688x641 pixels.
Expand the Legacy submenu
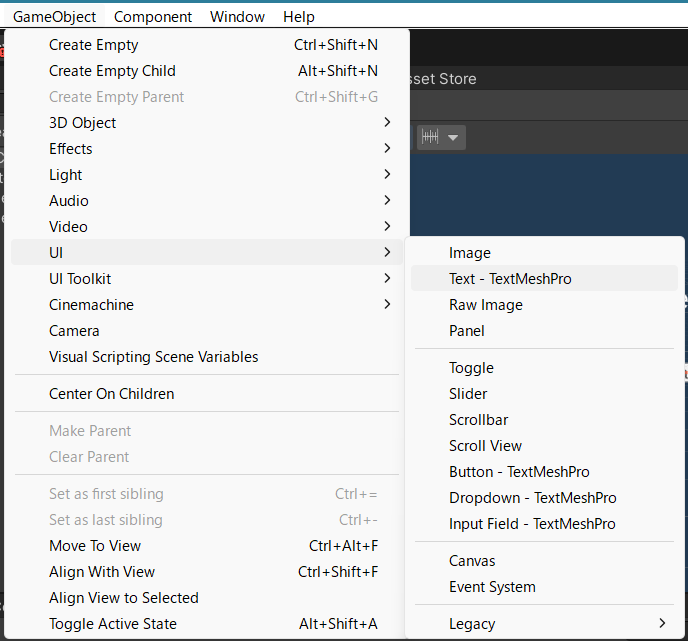pyautogui.click(x=472, y=624)
